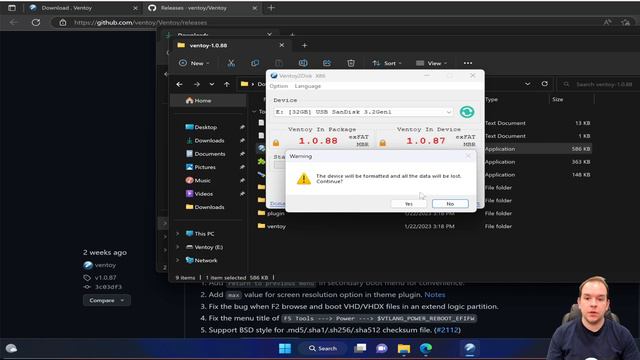Screen dimensions: 640x360
Task: Click the taskbar Search box
Action: [x=322, y=348]
